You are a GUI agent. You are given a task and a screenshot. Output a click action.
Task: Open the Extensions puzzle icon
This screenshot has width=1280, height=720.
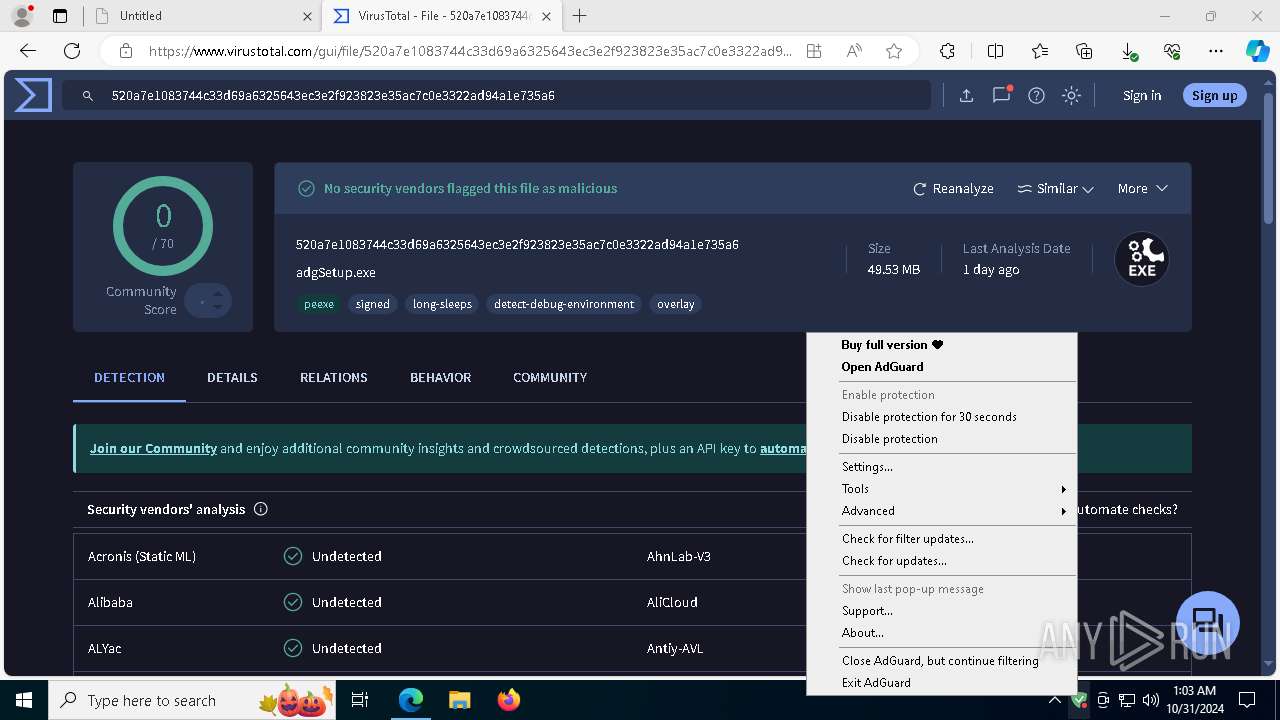point(947,51)
